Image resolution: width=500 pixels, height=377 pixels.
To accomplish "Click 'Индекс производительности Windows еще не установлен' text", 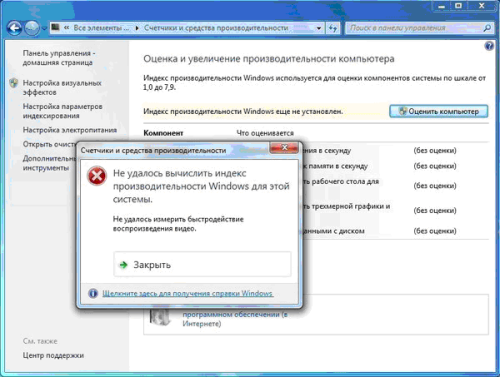I will coord(243,111).
